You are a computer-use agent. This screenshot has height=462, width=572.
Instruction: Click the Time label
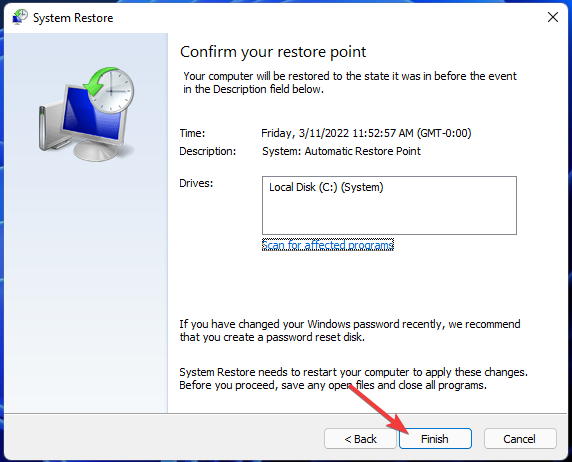tap(192, 133)
